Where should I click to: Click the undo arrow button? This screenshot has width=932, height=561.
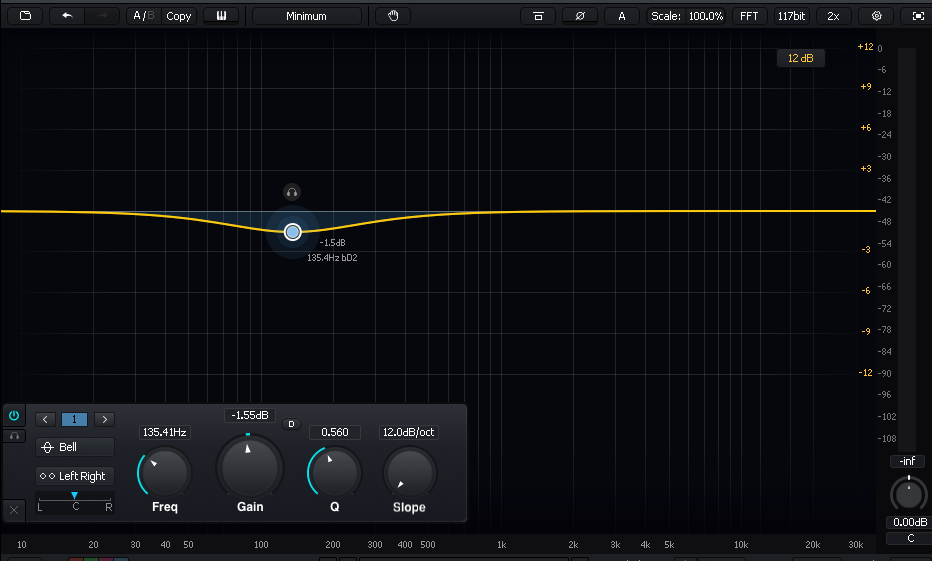[67, 16]
